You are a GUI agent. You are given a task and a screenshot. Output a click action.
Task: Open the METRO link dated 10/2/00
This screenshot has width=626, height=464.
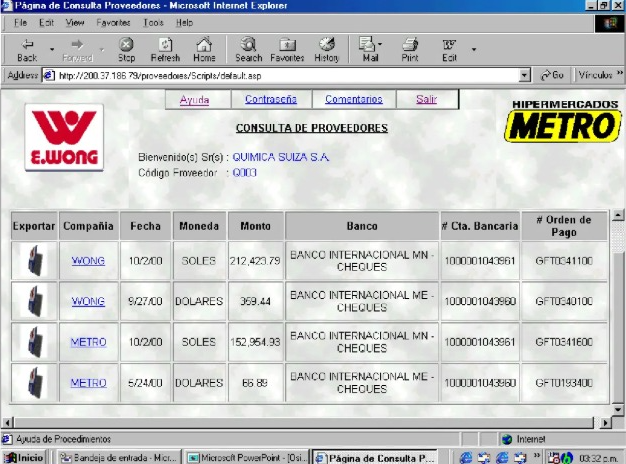[88, 342]
